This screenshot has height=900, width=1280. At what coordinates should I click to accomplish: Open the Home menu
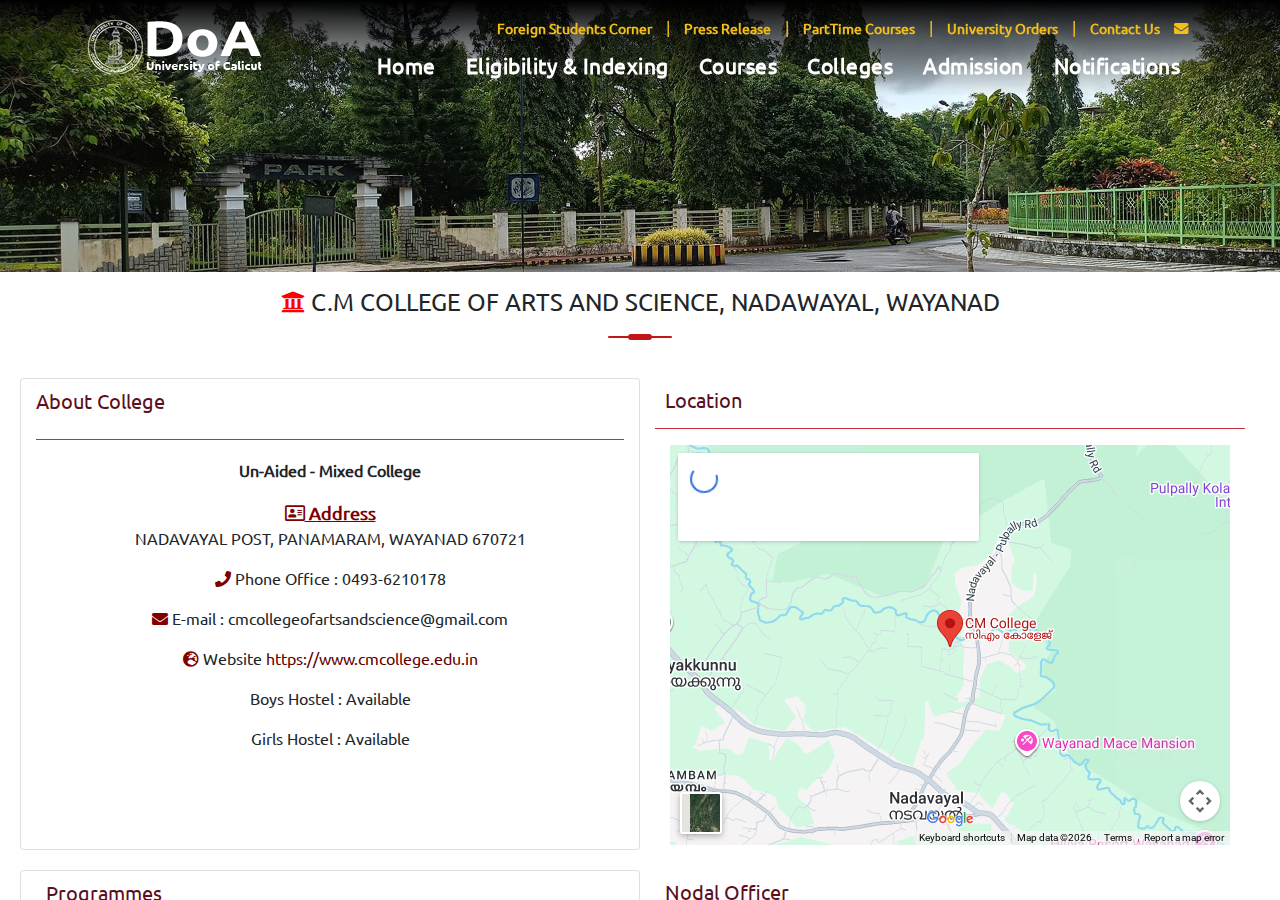(x=406, y=66)
